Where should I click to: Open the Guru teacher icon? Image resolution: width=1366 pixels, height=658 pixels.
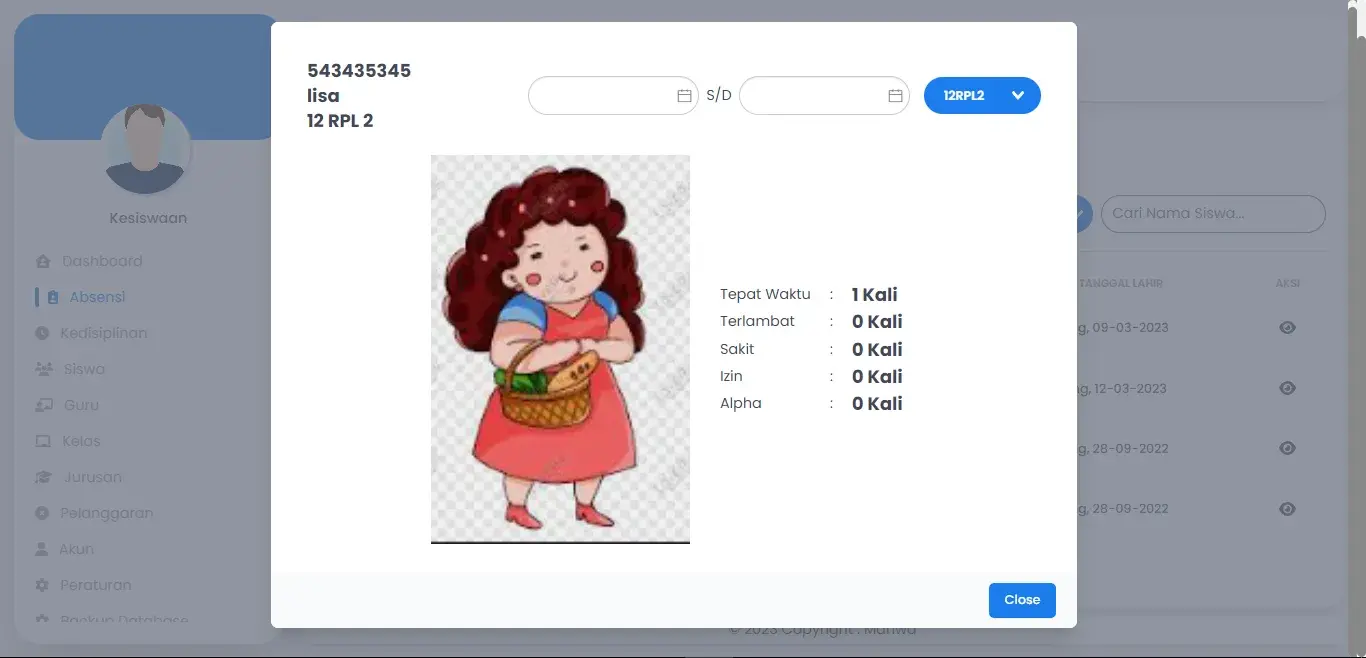pyautogui.click(x=44, y=405)
